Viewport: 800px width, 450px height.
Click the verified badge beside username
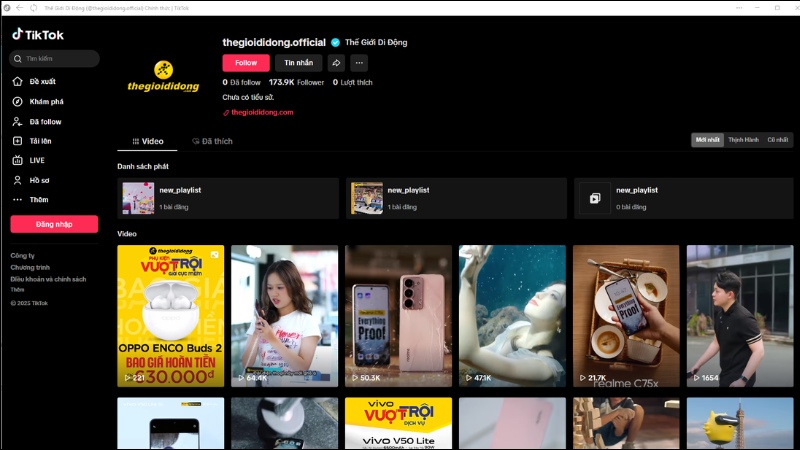[335, 42]
